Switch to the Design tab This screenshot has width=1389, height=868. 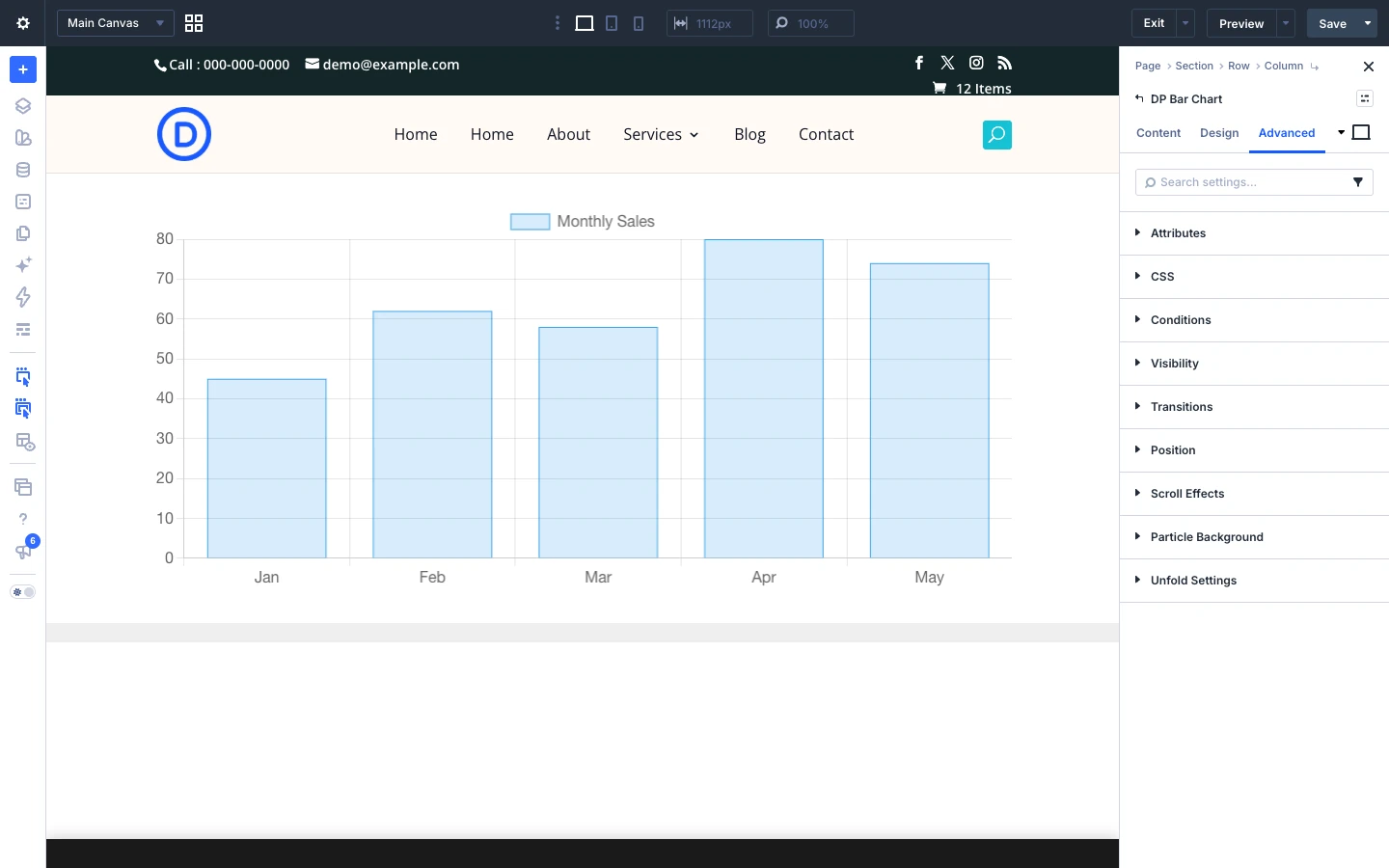coord(1219,133)
